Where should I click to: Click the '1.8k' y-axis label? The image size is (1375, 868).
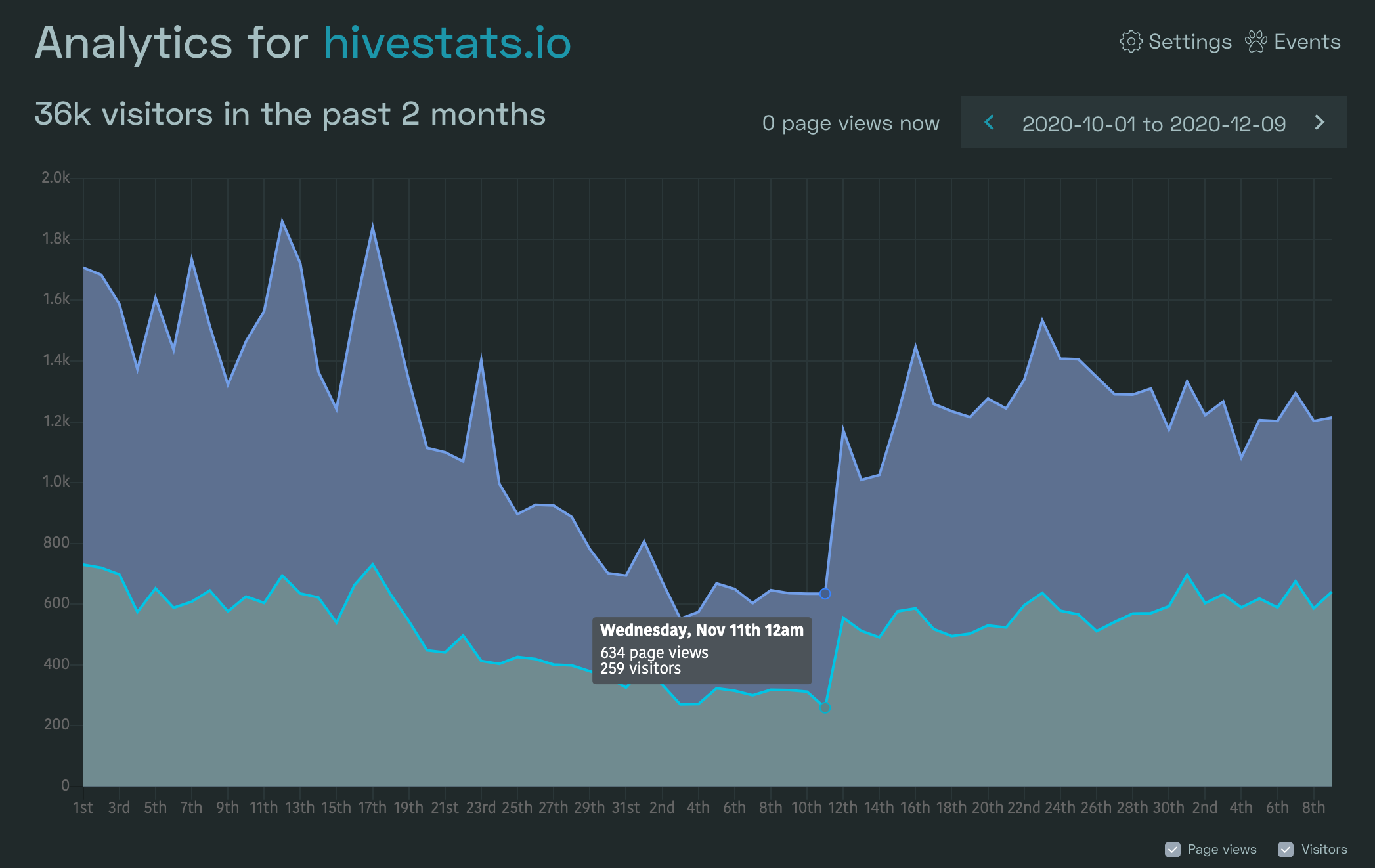pyautogui.click(x=56, y=238)
